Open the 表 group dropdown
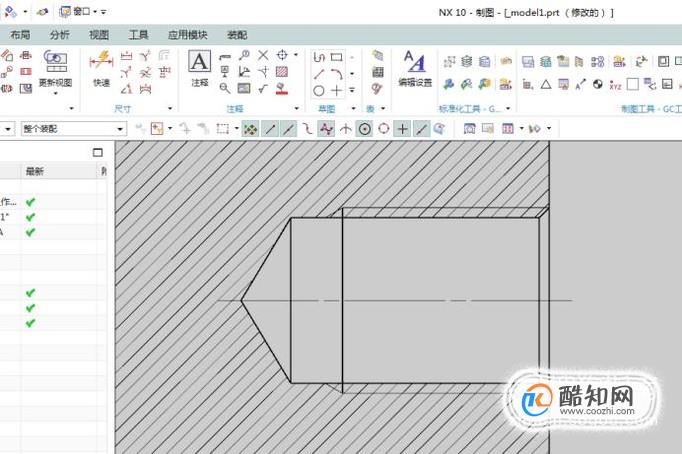This screenshot has height=454, width=682. [x=383, y=108]
